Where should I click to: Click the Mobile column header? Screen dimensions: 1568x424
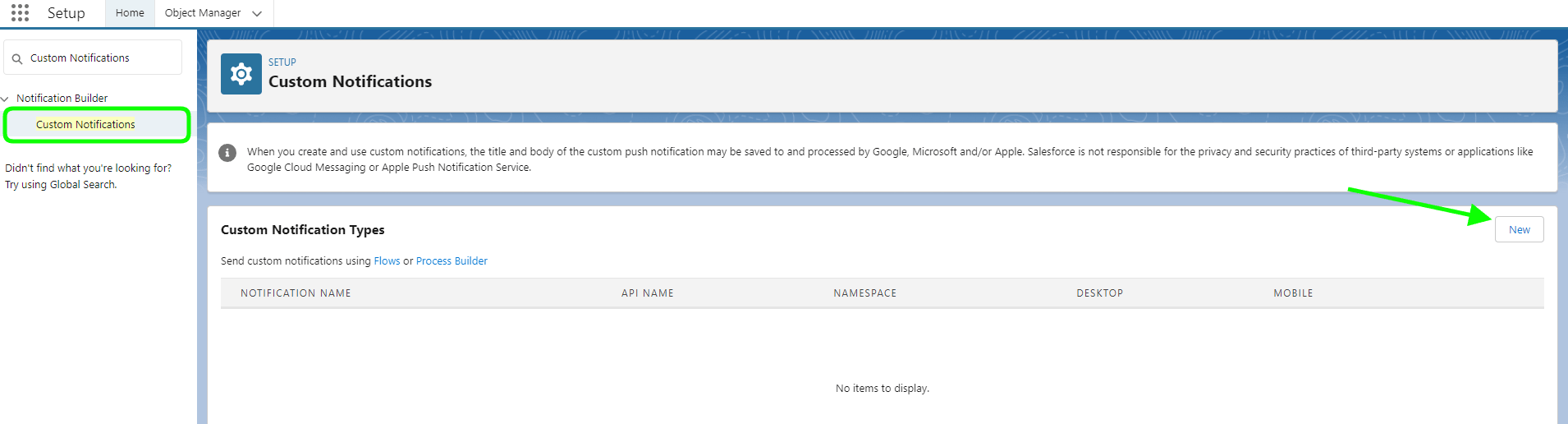[x=1293, y=293]
